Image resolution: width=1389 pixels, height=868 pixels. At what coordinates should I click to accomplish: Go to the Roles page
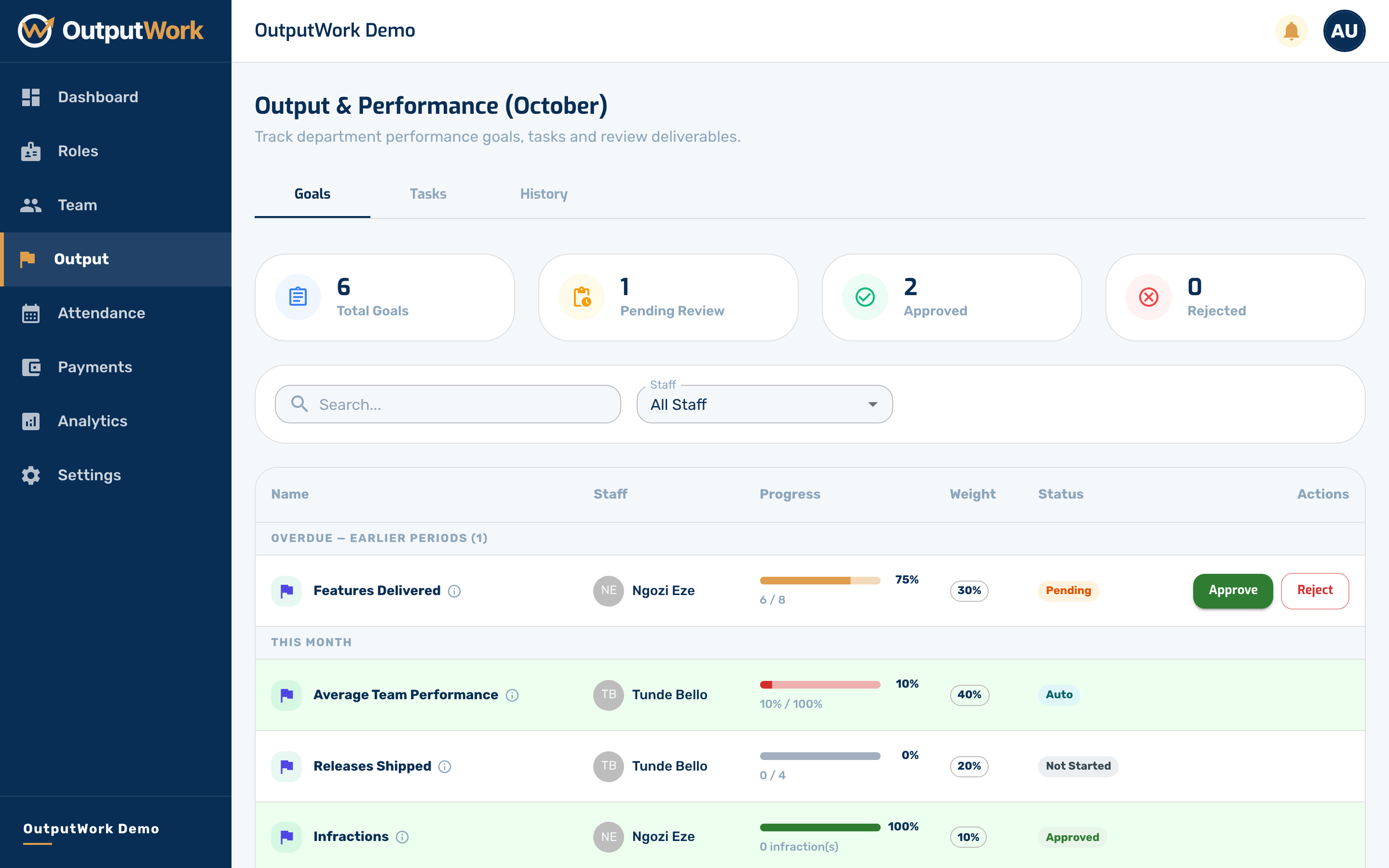[116, 151]
